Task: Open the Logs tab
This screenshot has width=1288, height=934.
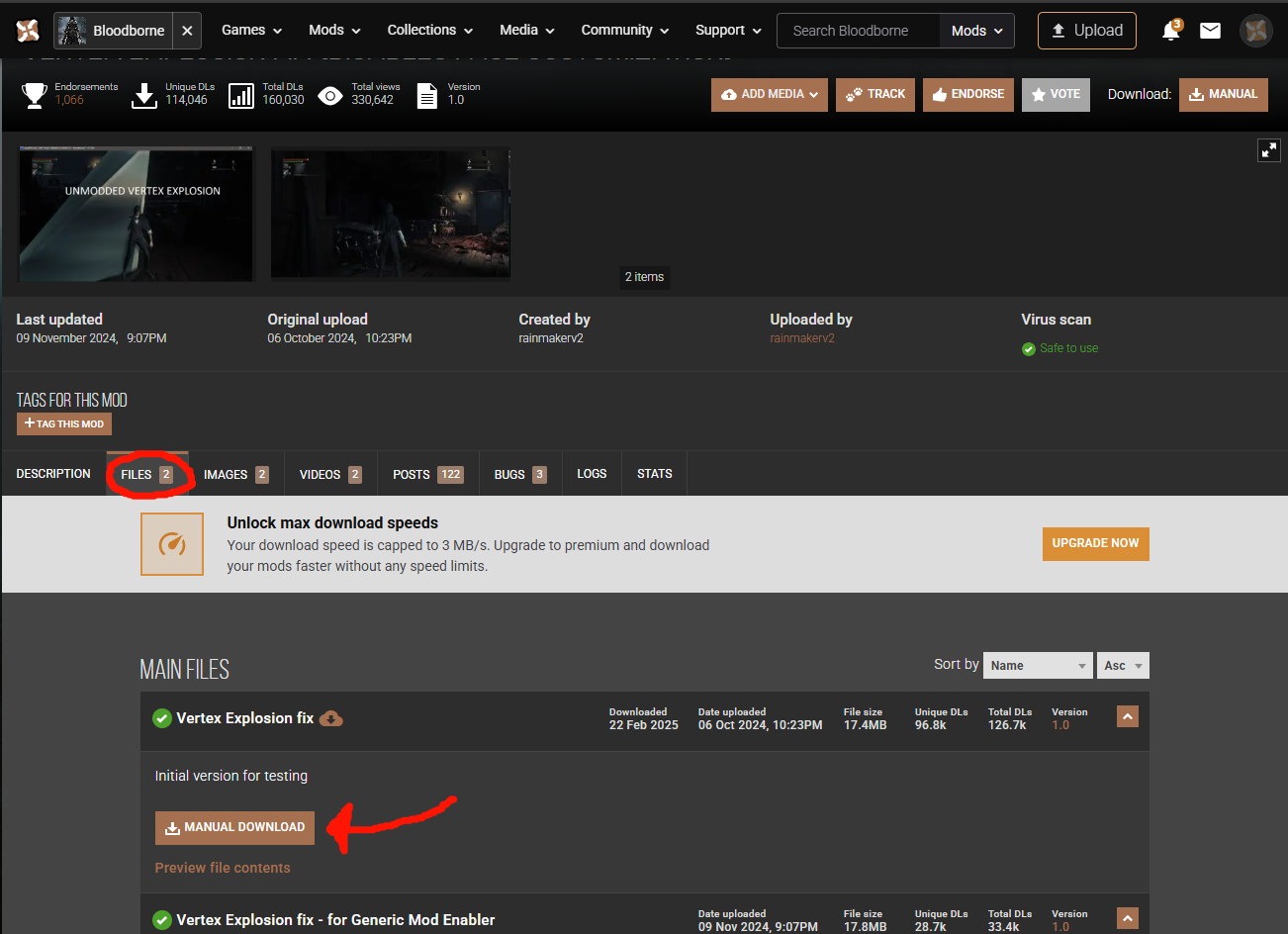Action: [x=592, y=474]
